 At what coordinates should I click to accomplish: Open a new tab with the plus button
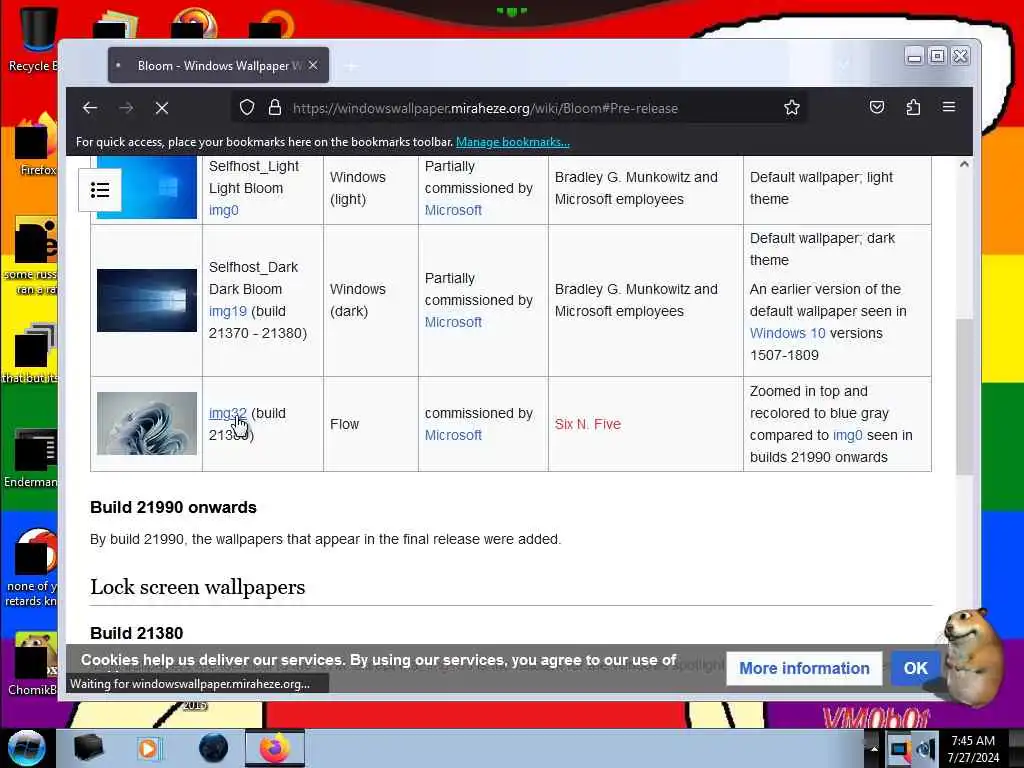(x=351, y=66)
